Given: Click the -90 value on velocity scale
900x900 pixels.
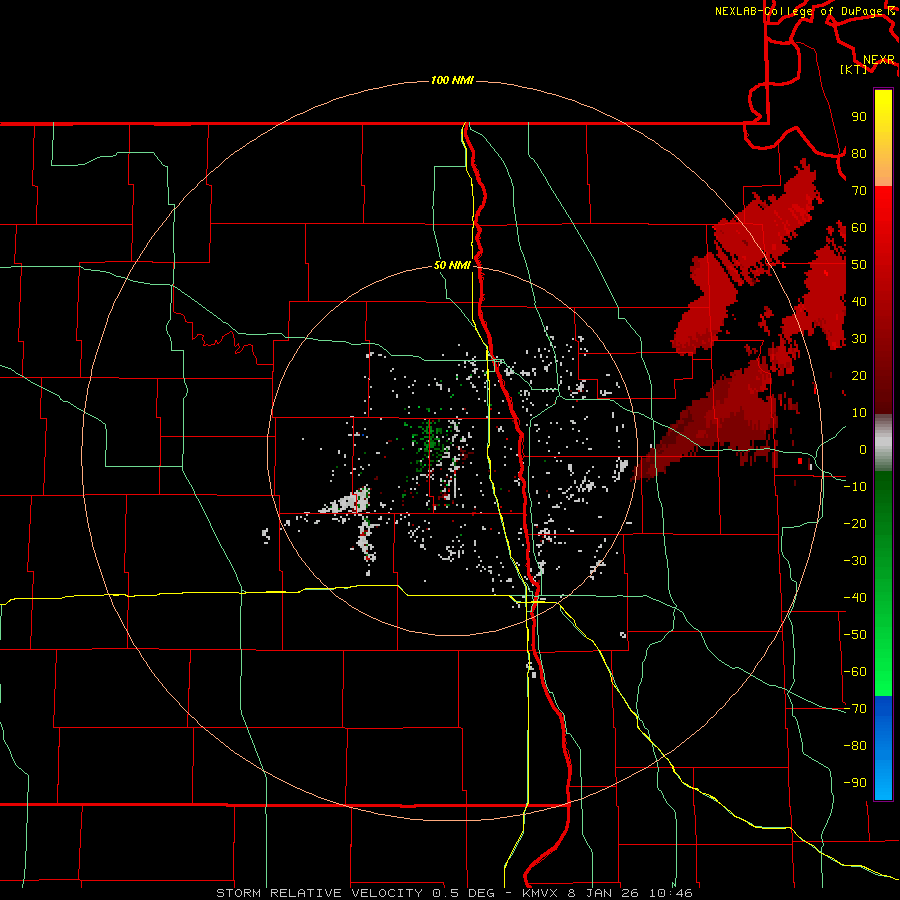Looking at the screenshot, I should coord(855,783).
